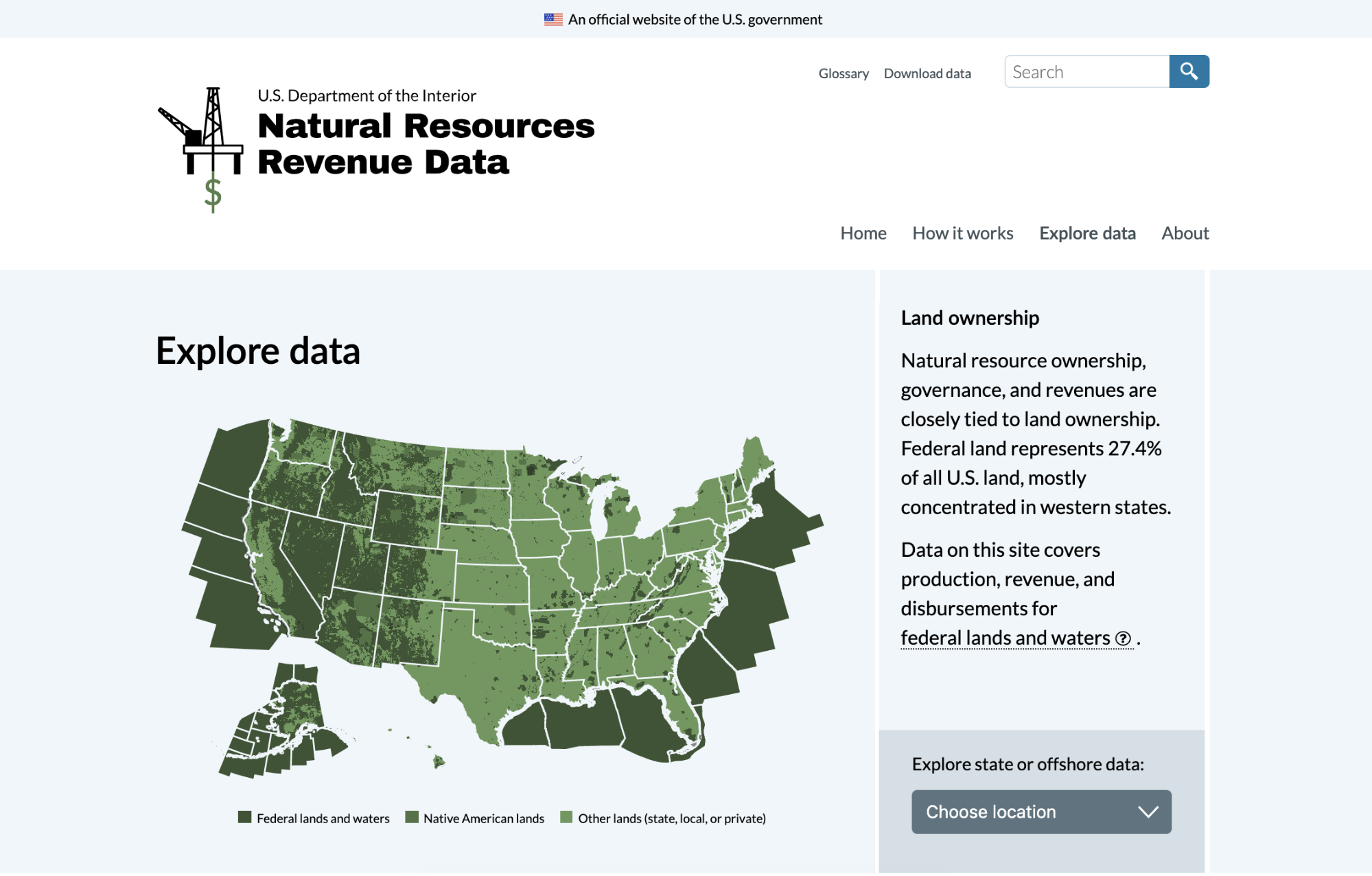Viewport: 1372px width, 876px height.
Task: Click the chevron arrow on Choose location
Action: 1148,811
